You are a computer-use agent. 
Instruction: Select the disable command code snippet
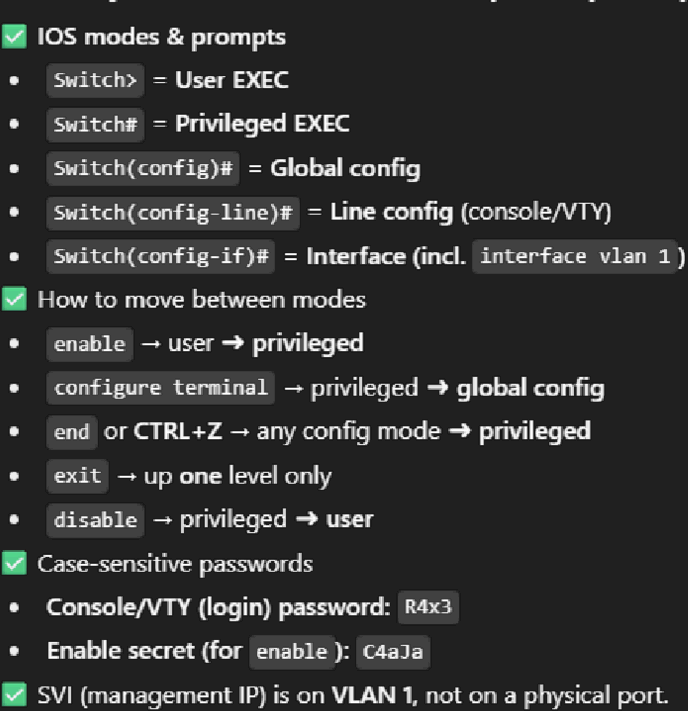point(95,520)
